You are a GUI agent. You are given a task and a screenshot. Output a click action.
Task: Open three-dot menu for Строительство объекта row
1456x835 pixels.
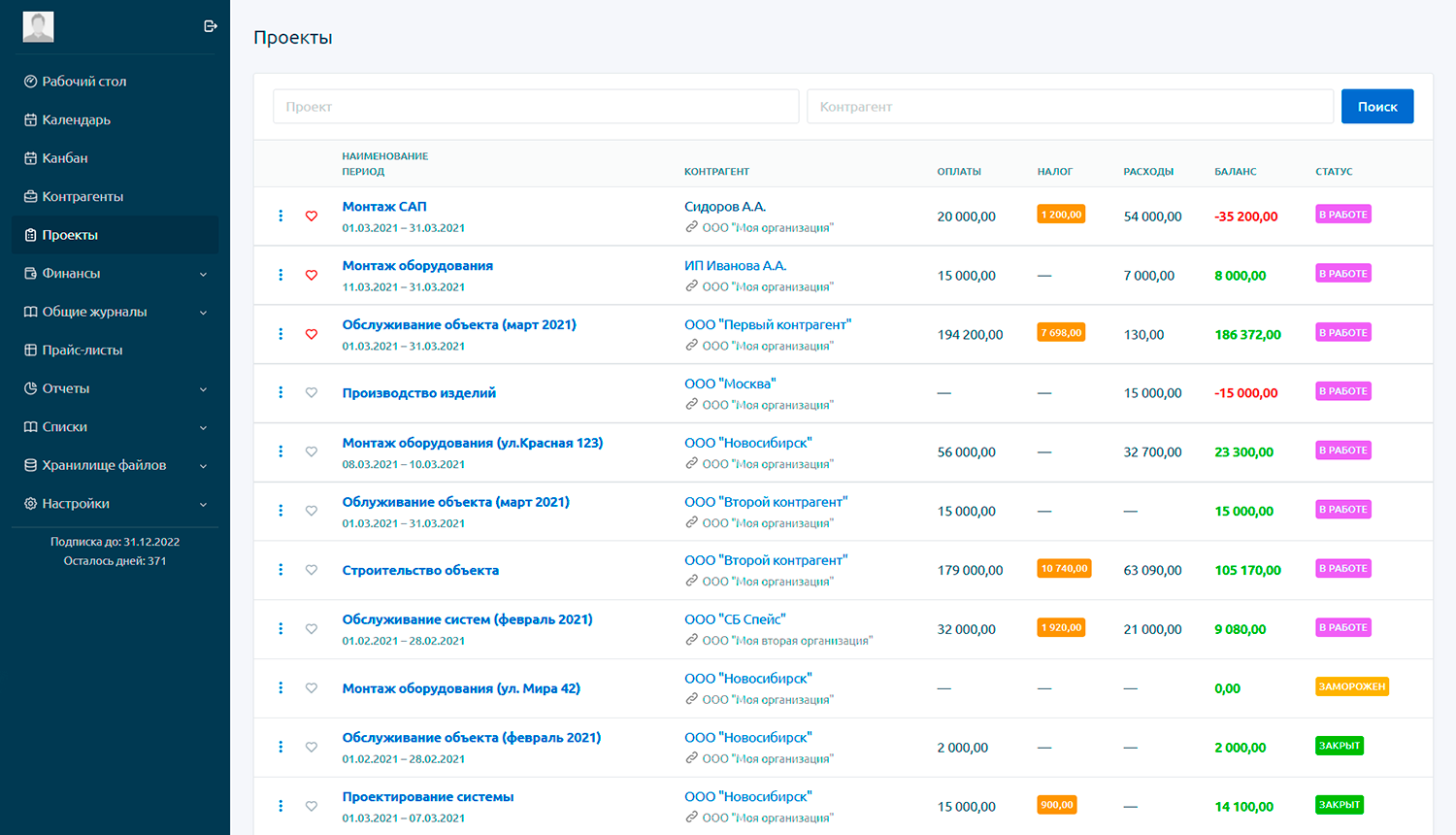pyautogui.click(x=281, y=570)
